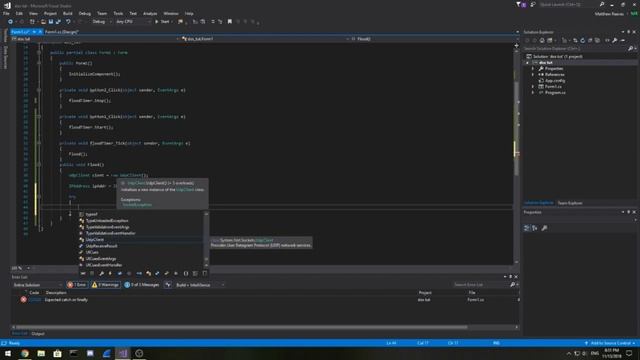640x360 pixels.
Task: Switch to the Team Explorer tab
Action: 570,203
